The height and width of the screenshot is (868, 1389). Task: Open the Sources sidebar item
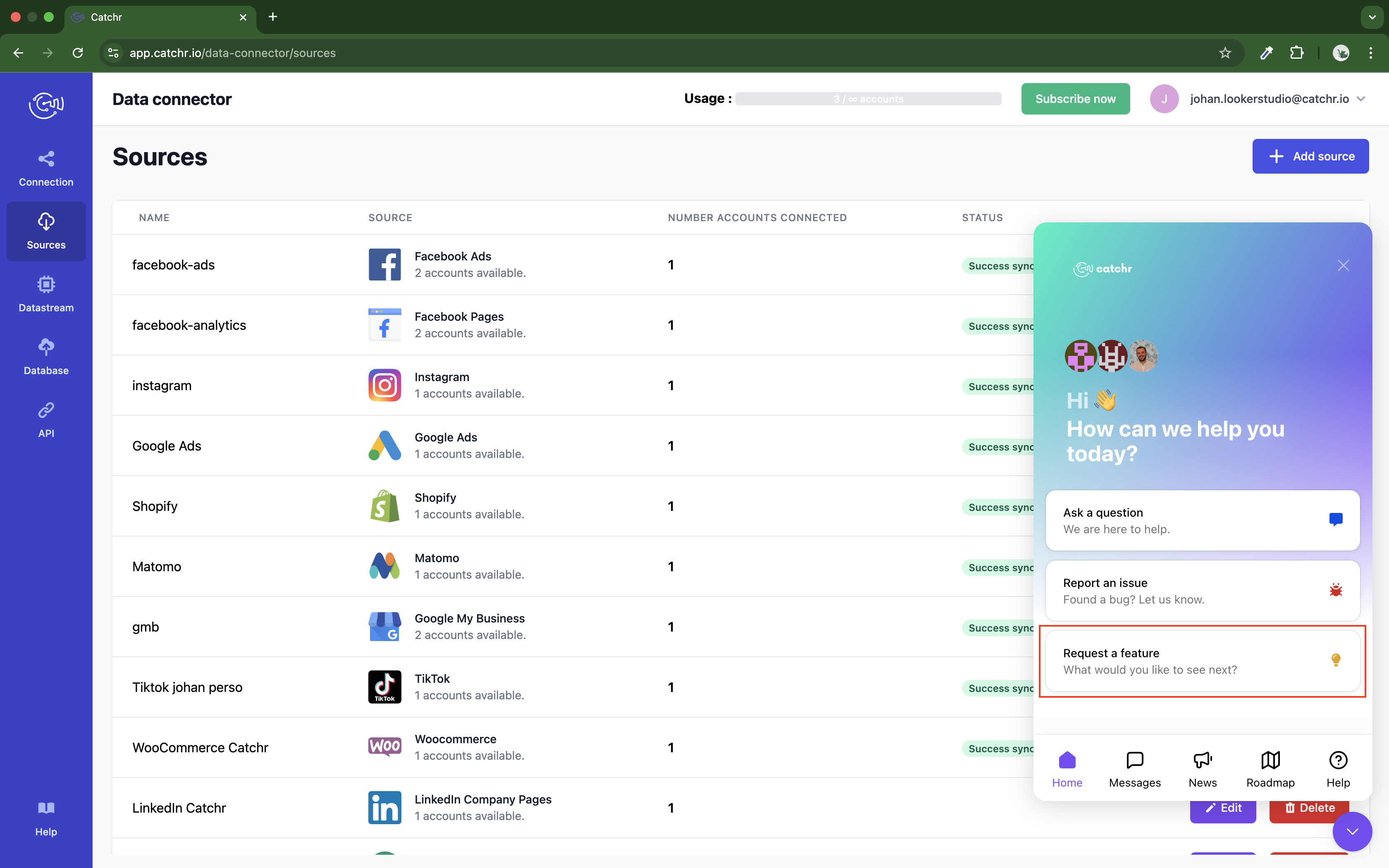point(46,231)
